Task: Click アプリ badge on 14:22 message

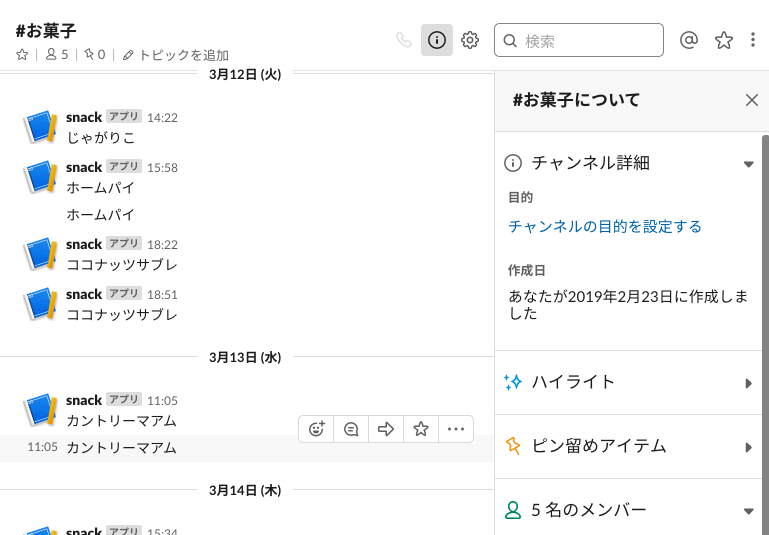Action: pos(124,117)
